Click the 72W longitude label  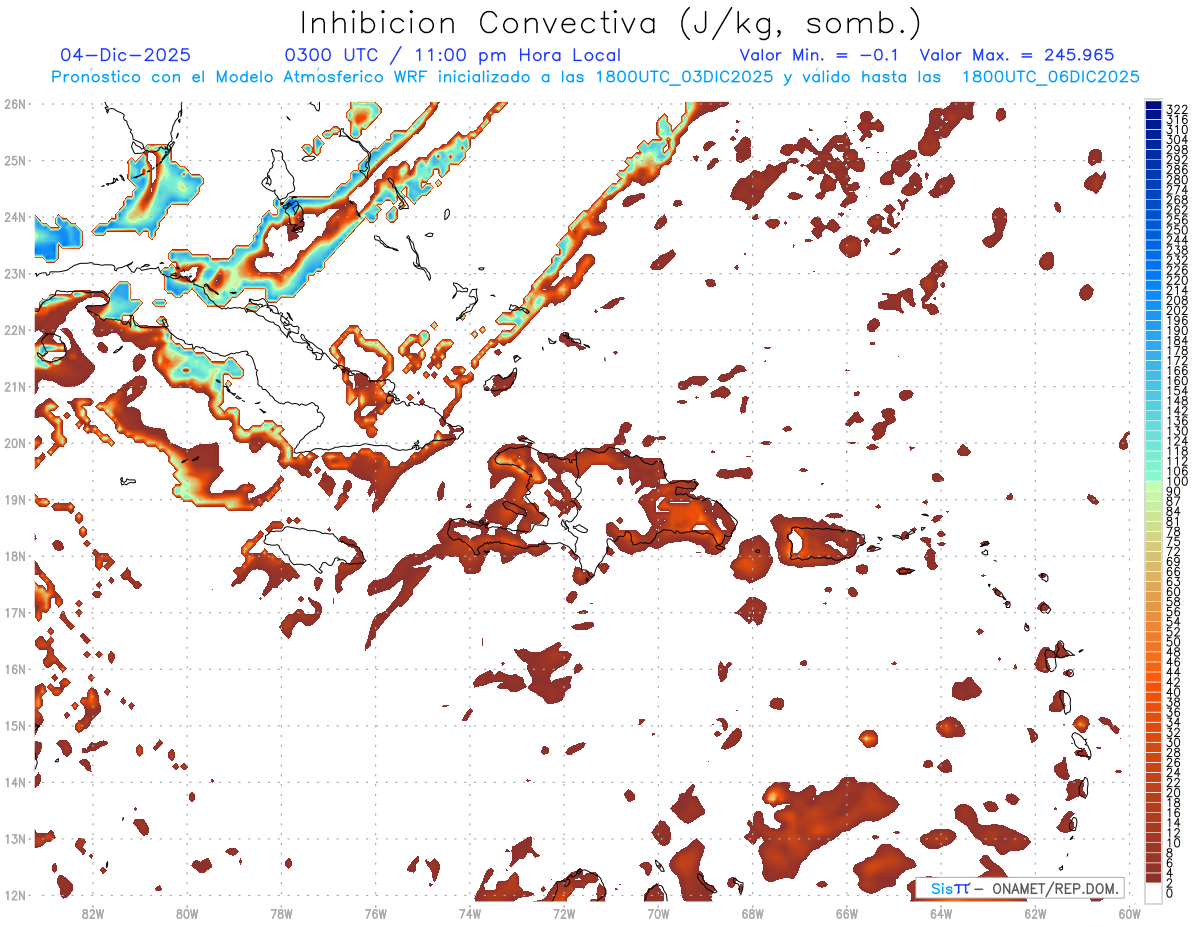click(x=564, y=913)
